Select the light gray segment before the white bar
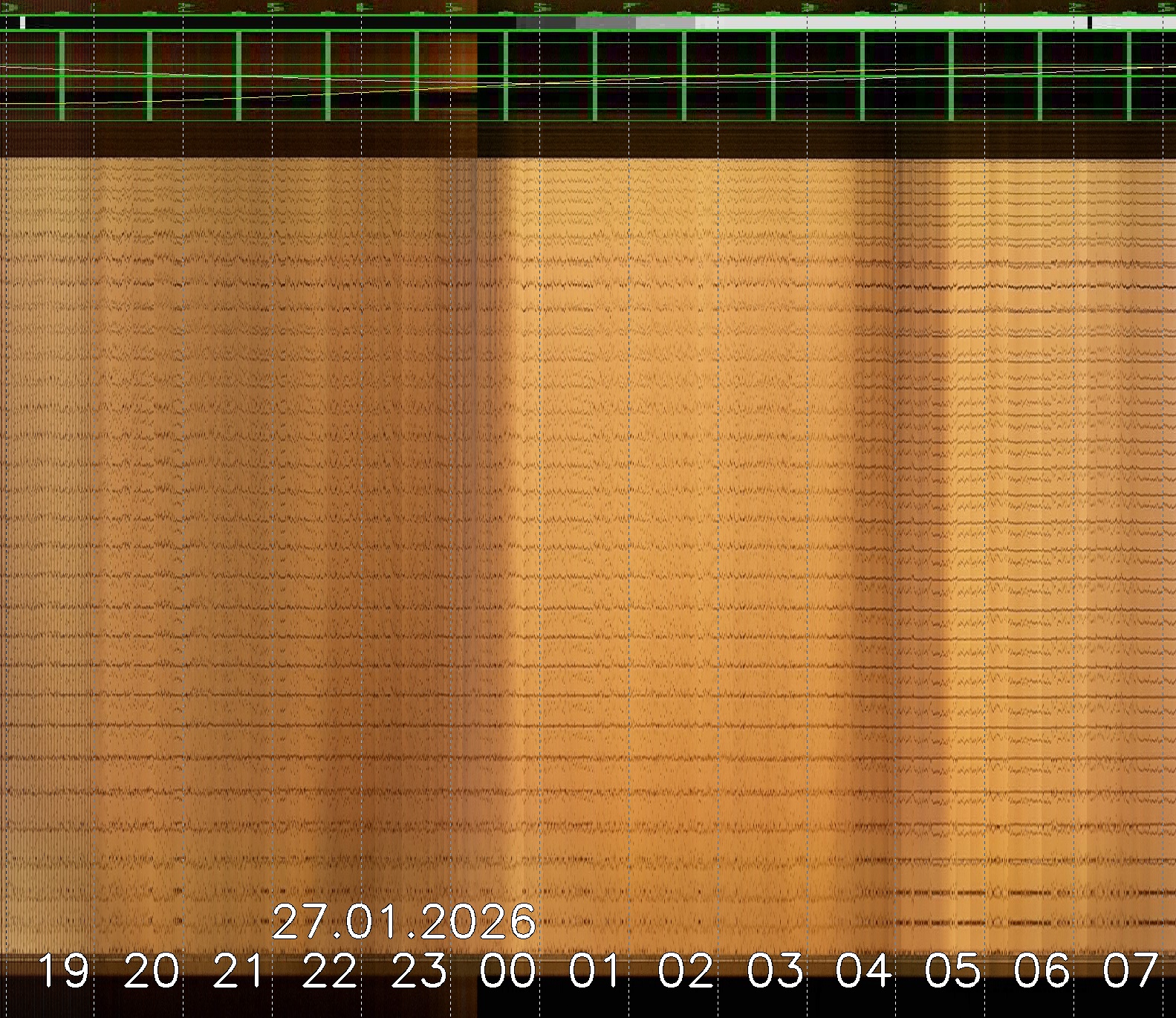 pyautogui.click(x=665, y=23)
